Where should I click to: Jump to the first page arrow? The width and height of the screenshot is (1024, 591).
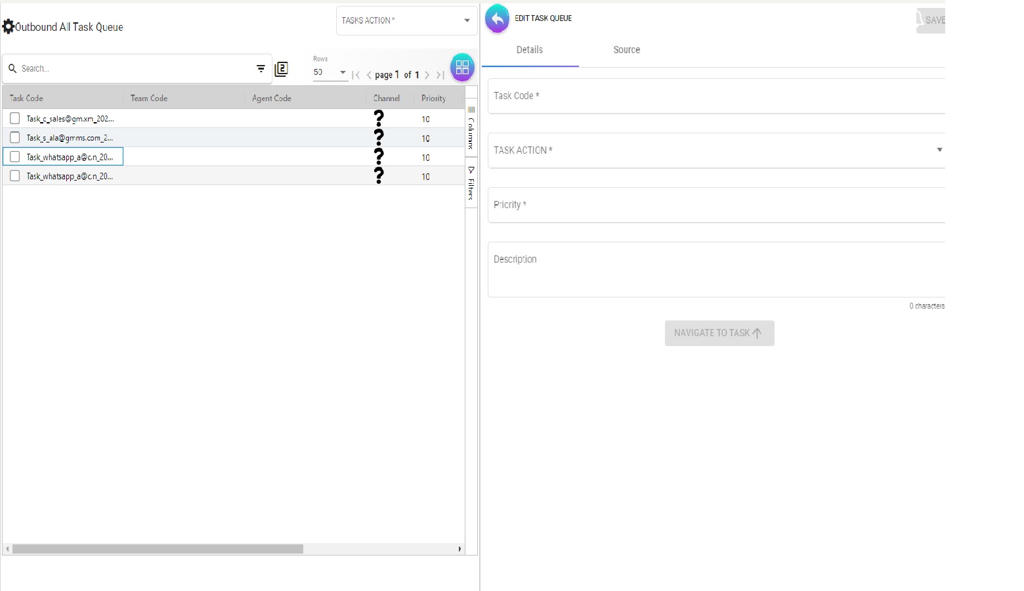(355, 75)
